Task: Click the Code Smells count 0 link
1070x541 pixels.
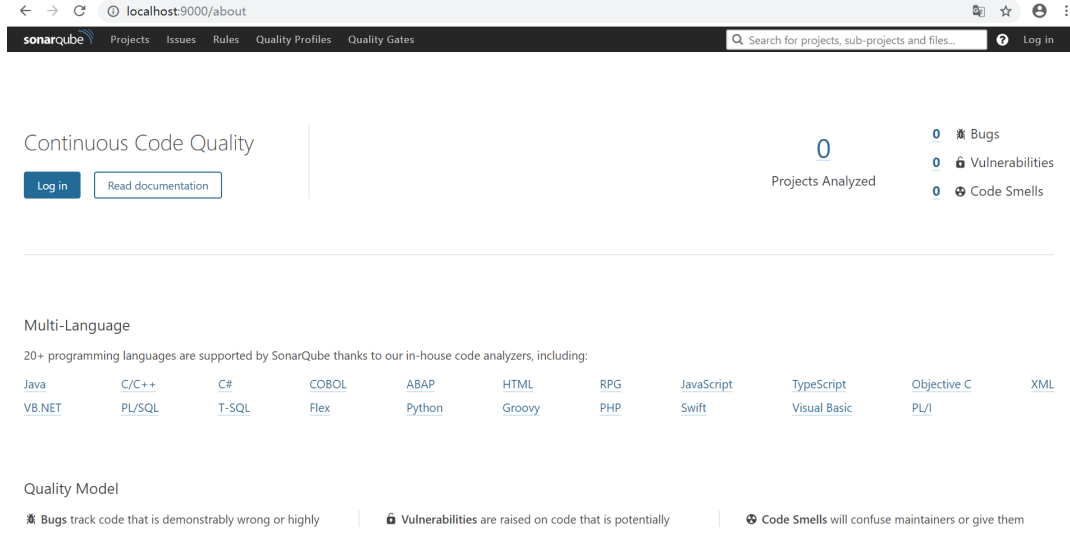Action: [936, 192]
